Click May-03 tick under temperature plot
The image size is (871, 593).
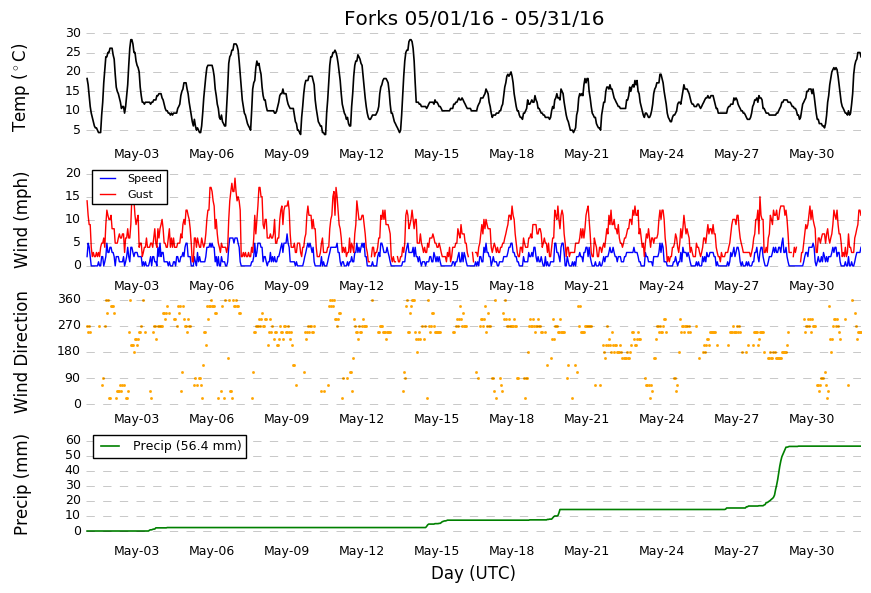coord(136,154)
